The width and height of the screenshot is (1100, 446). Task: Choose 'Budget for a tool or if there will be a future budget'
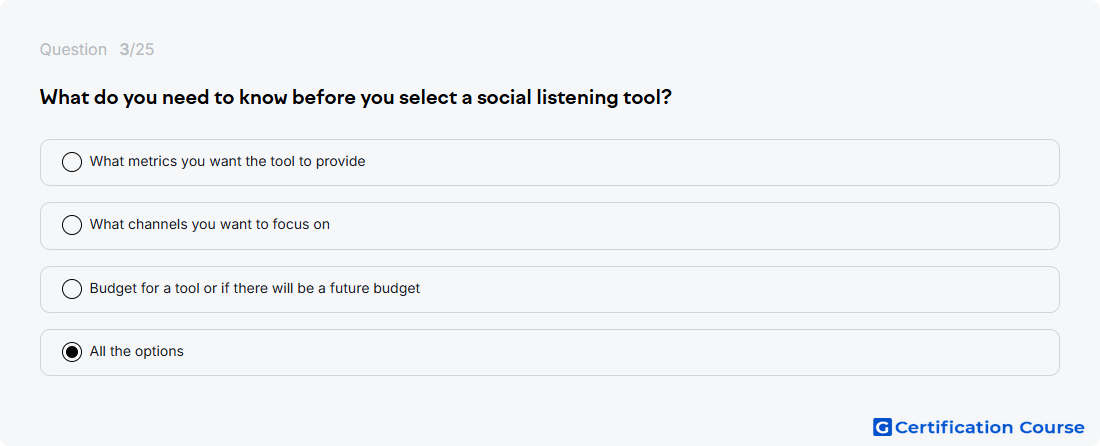coord(255,289)
